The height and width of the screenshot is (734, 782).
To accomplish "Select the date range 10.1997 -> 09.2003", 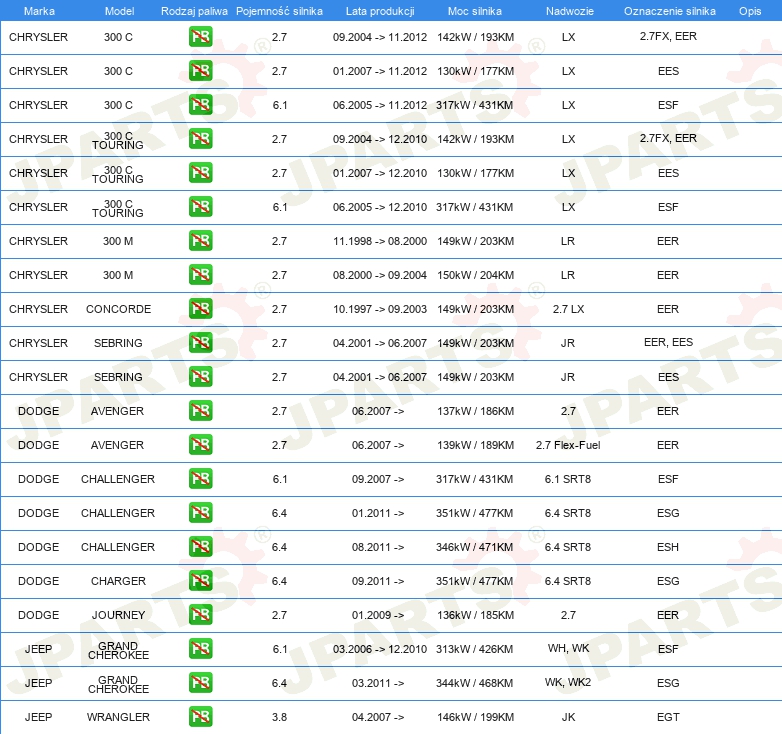I will [380, 309].
